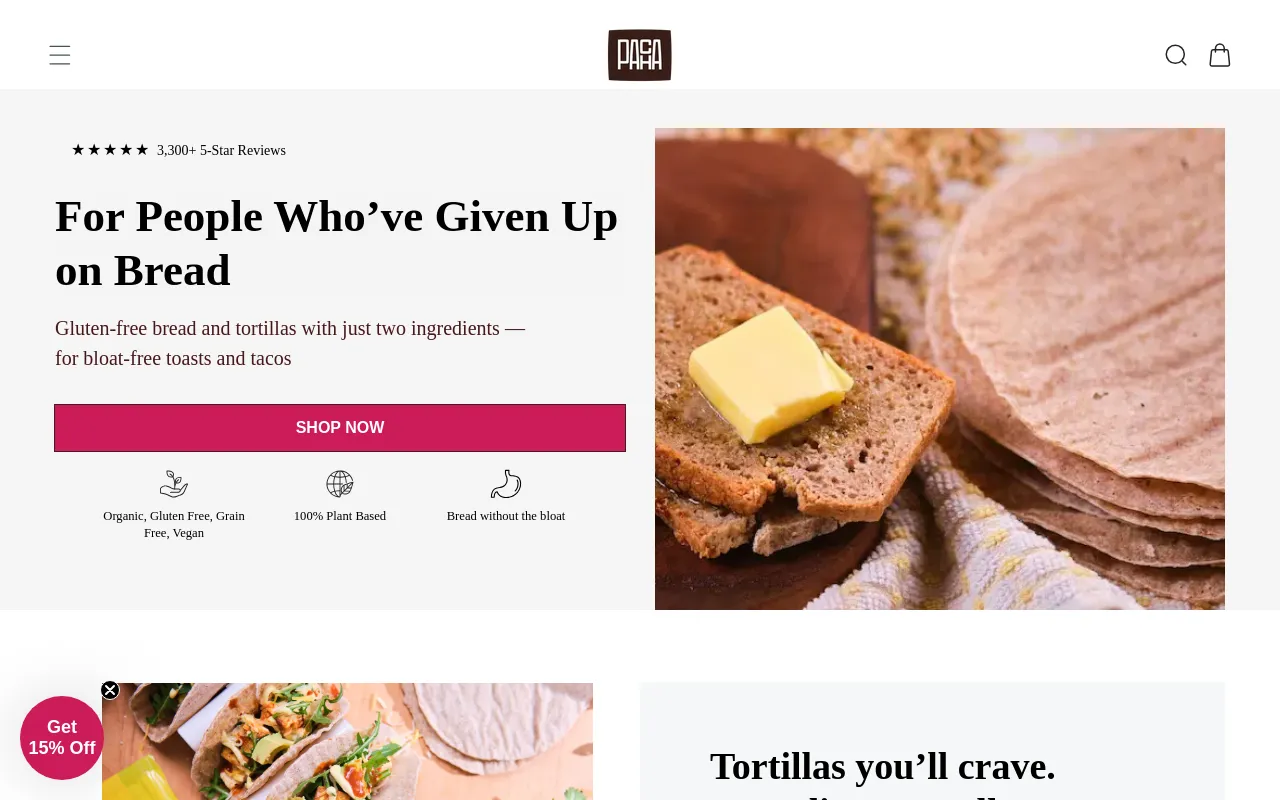The image size is (1280, 800).
Task: Click the 'For People Who've Given Up on Bread' heading
Action: 337,243
